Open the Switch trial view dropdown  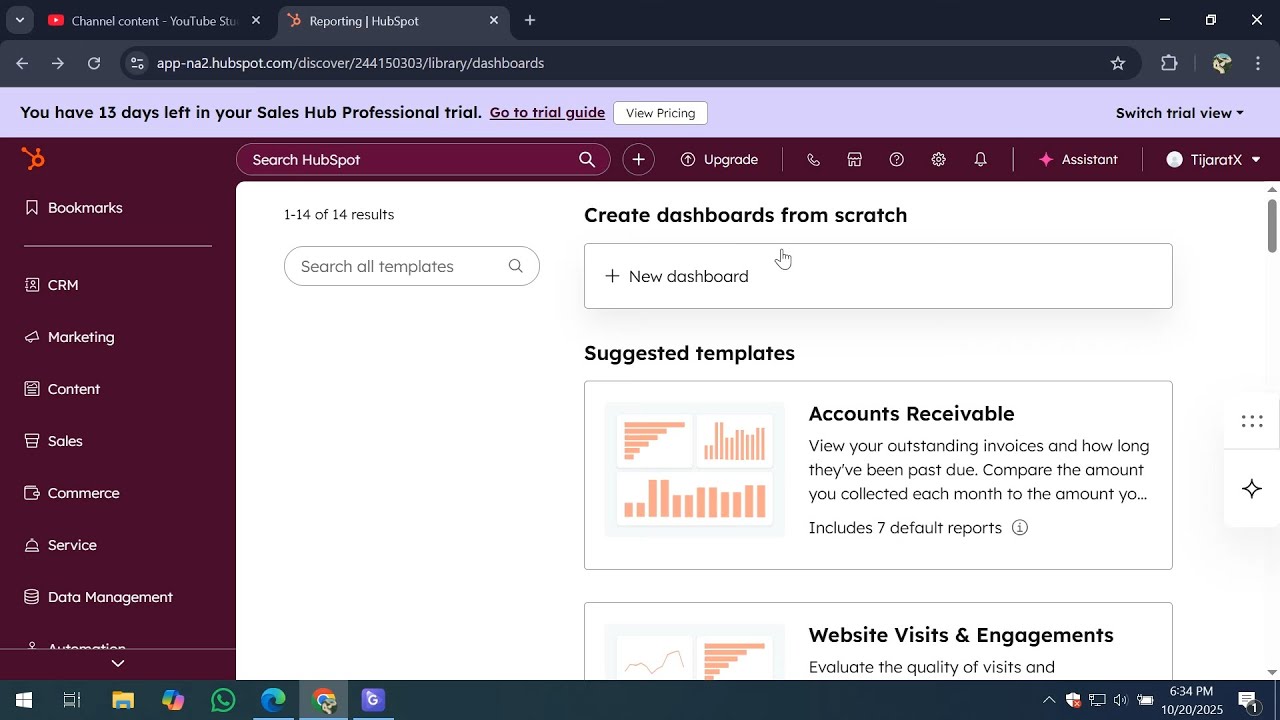click(1180, 113)
